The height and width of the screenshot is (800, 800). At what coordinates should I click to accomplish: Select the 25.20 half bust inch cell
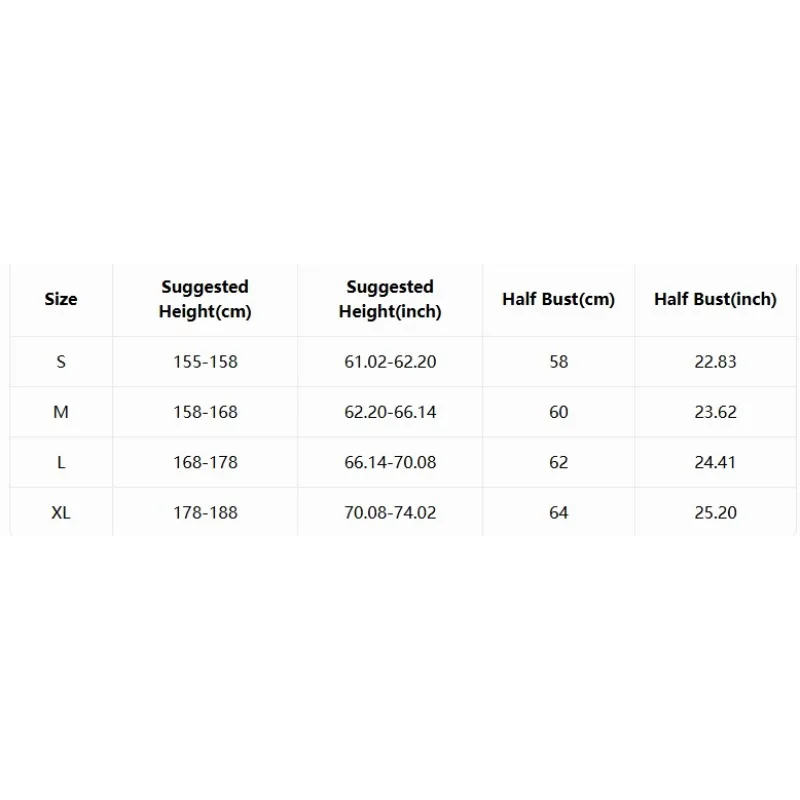point(715,512)
